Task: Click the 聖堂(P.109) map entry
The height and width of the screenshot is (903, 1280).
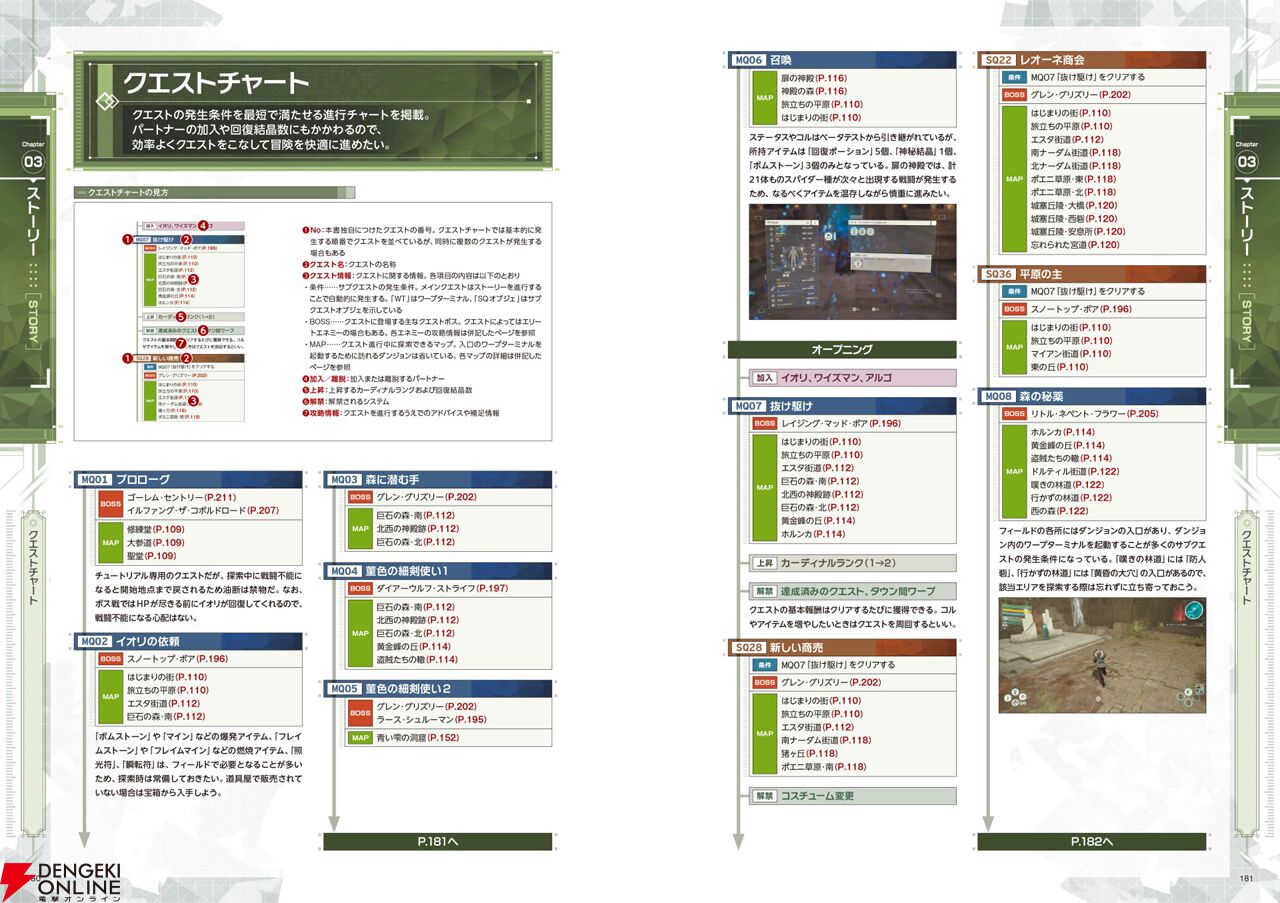Action: click(151, 556)
